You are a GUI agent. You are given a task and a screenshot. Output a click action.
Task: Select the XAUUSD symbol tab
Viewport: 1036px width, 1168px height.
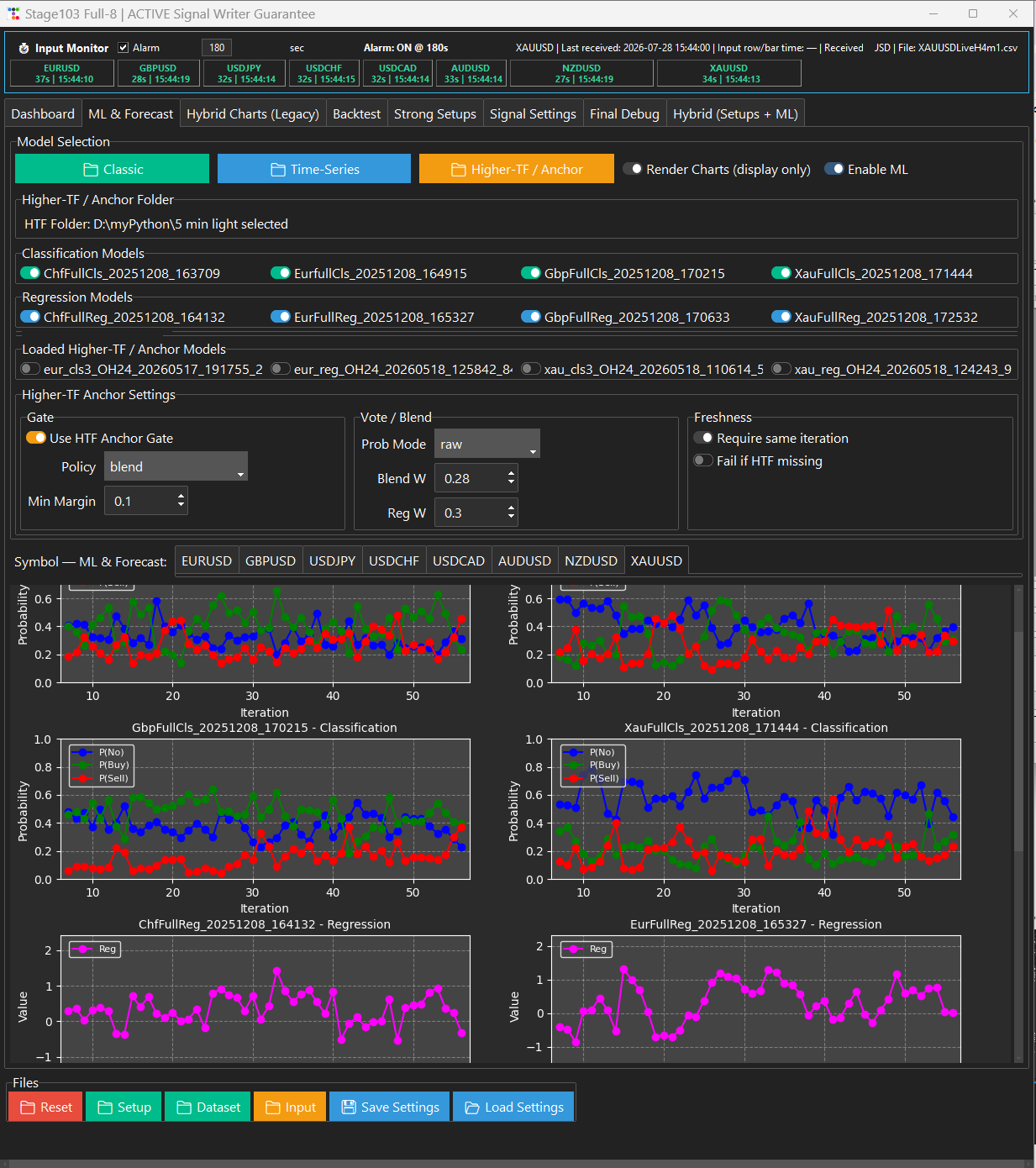(x=656, y=560)
